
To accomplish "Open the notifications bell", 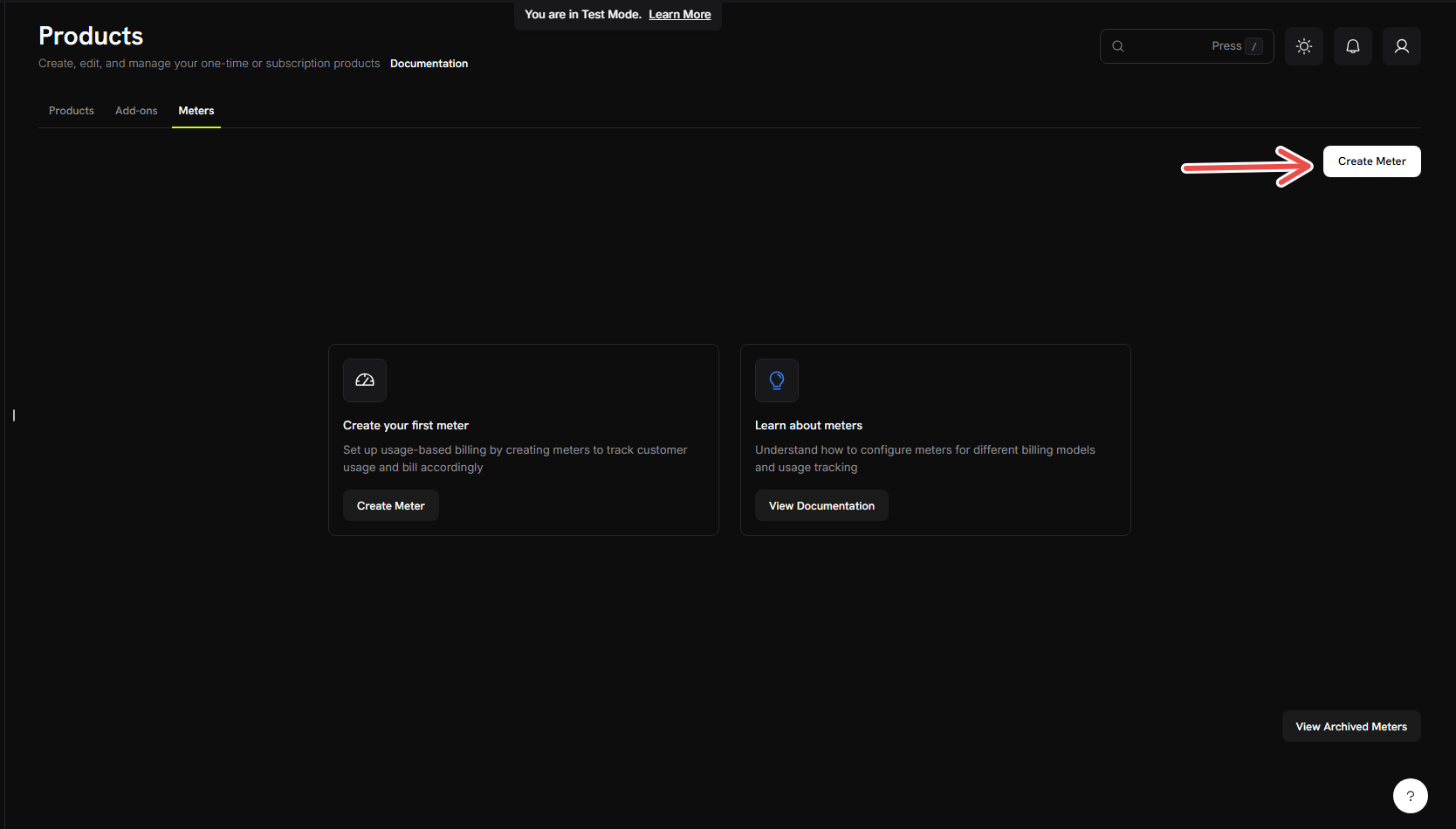I will tap(1353, 46).
